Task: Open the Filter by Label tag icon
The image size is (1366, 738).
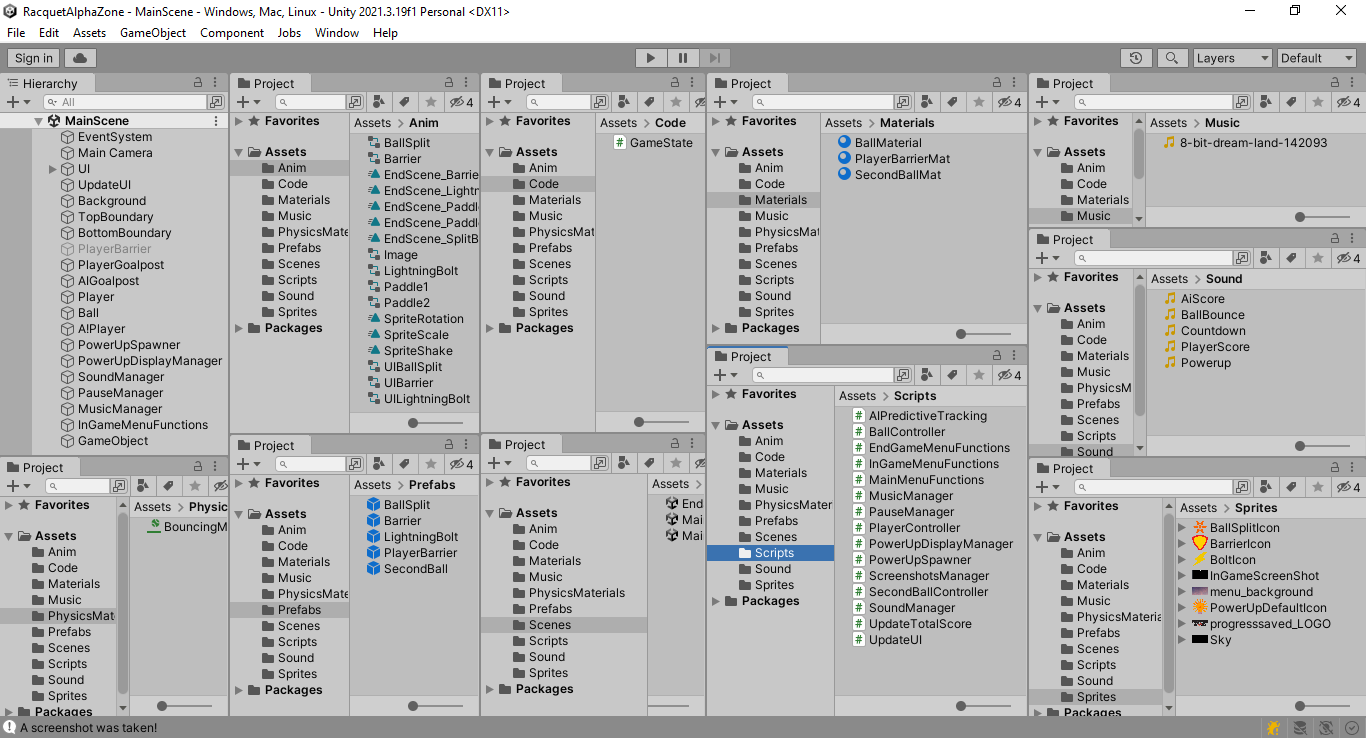Action: [403, 101]
